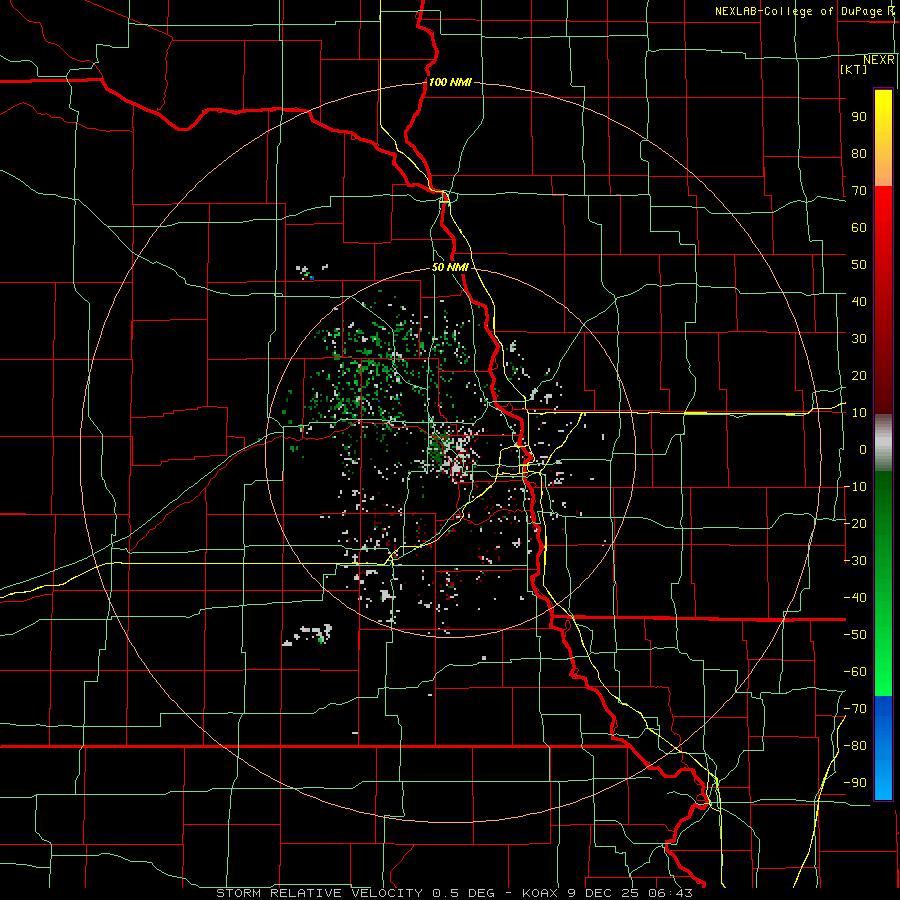Click the legend value "60"
Screen dimensions: 900x900
point(859,227)
